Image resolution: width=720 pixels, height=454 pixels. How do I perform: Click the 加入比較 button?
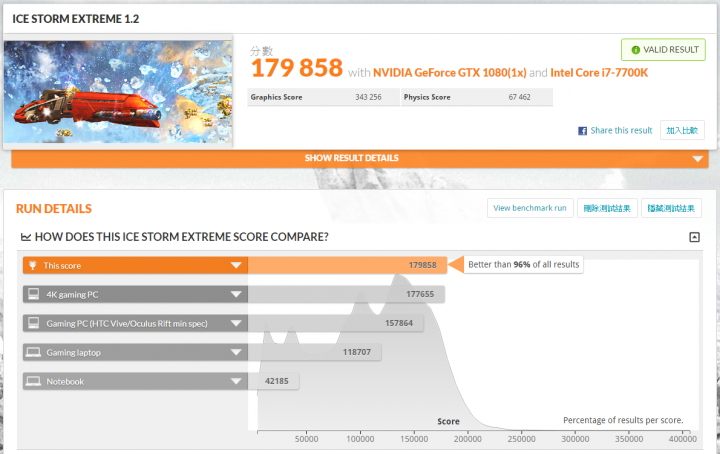point(682,130)
